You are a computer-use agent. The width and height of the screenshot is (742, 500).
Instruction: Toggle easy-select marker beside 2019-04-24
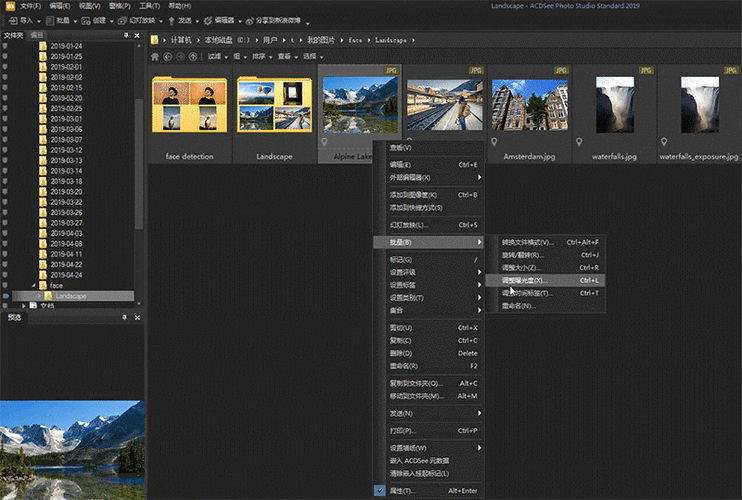tap(5, 275)
